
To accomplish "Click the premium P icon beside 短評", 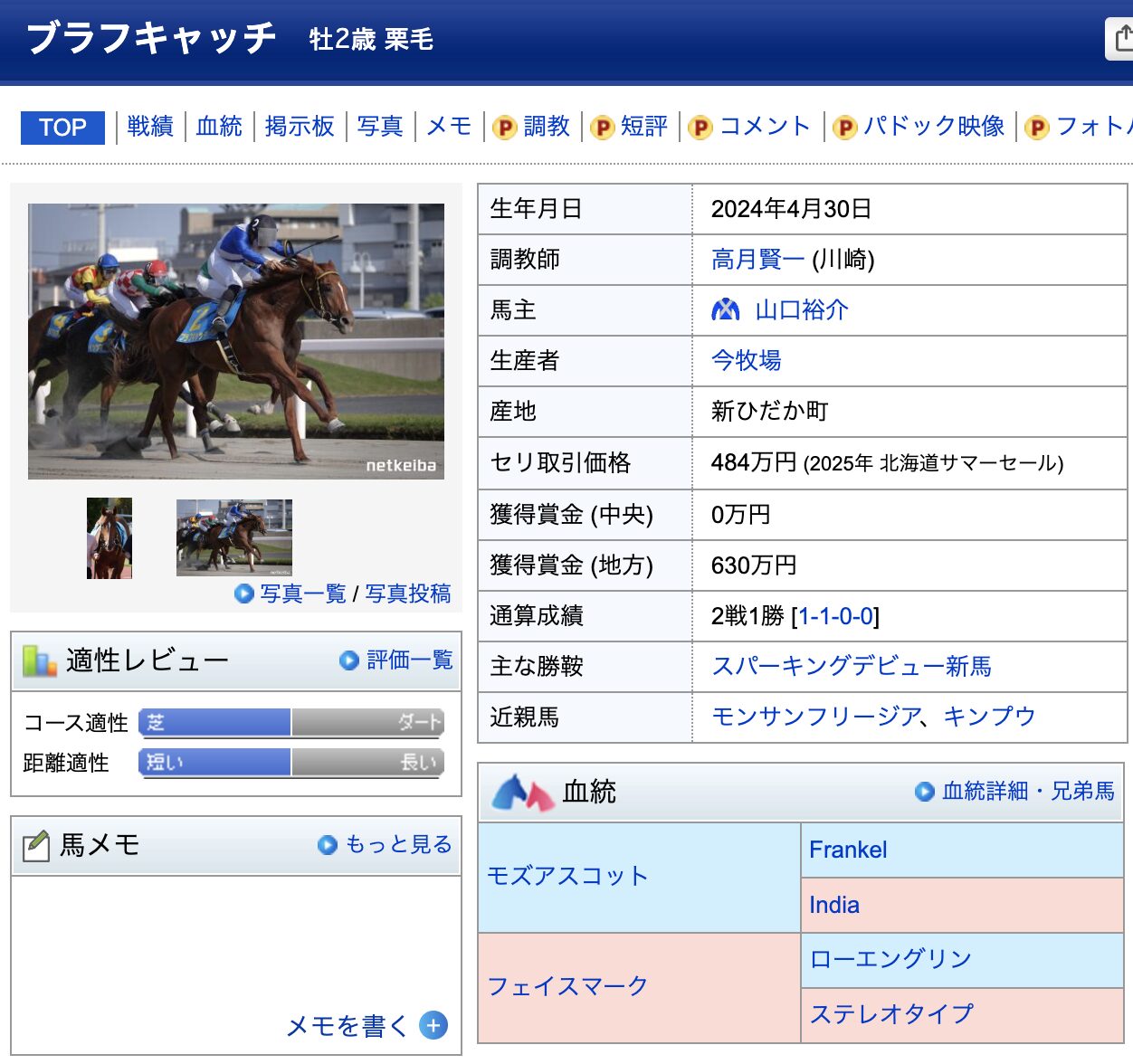I will (x=602, y=128).
